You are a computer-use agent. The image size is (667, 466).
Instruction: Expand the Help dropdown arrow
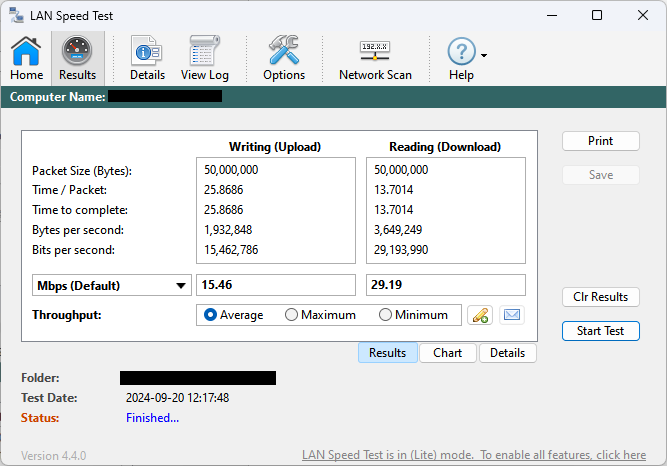[x=484, y=56]
